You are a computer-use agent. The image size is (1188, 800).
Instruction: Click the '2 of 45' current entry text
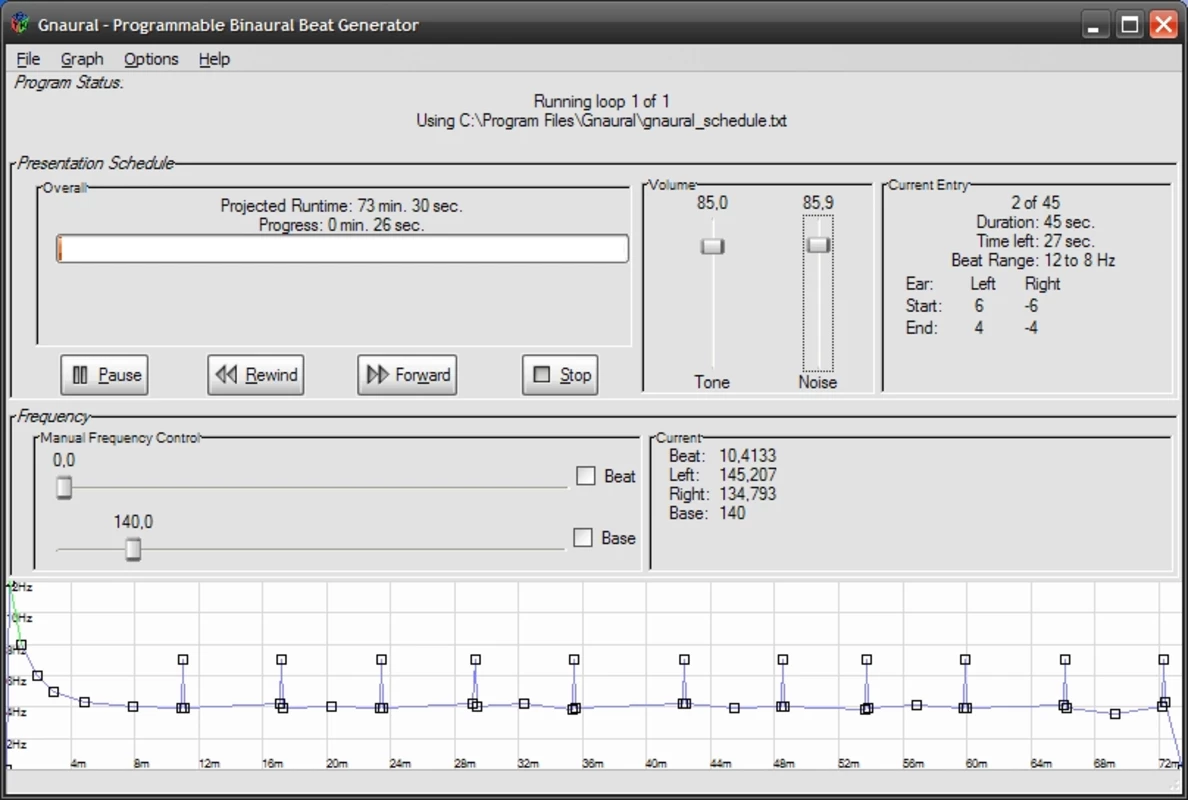click(x=1035, y=202)
